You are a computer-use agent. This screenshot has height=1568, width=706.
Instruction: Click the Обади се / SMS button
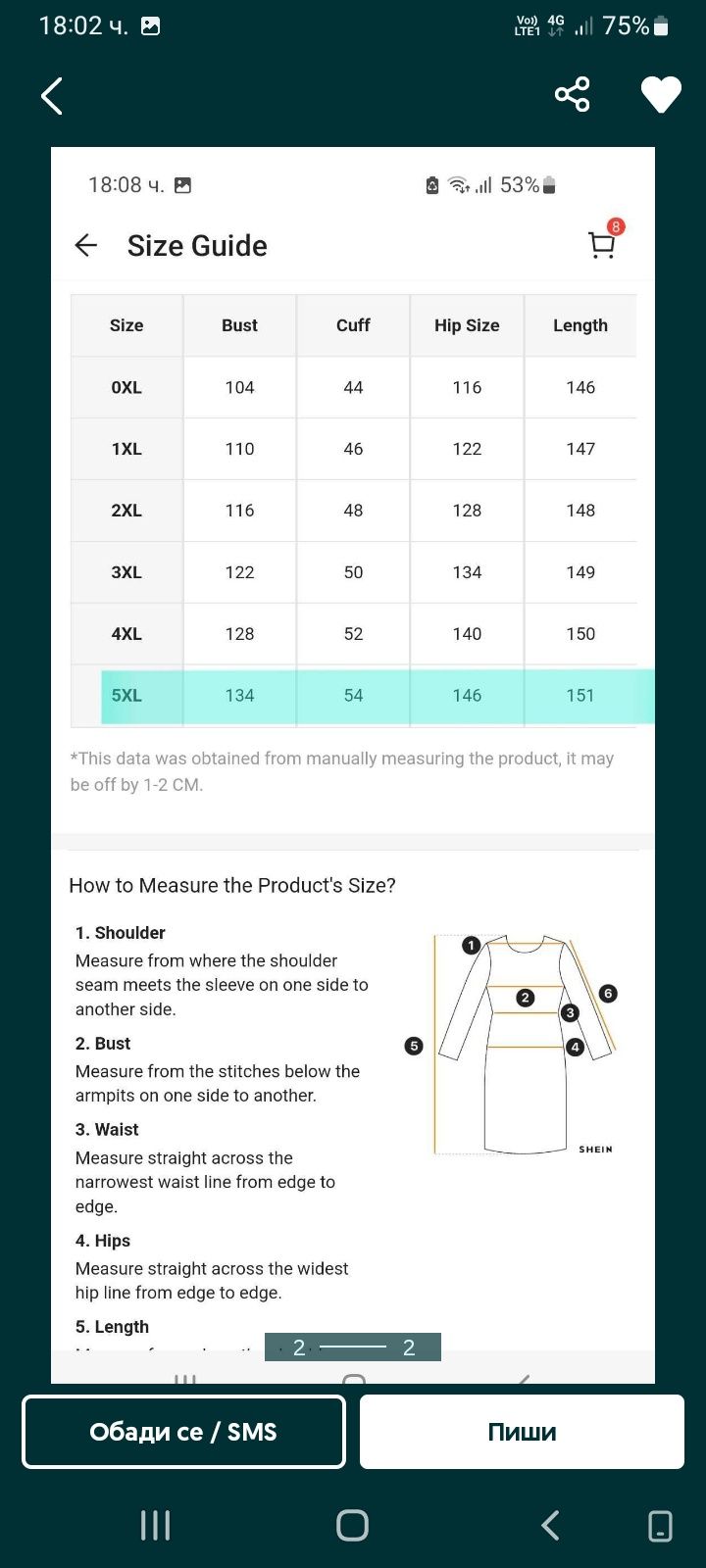(x=183, y=1432)
